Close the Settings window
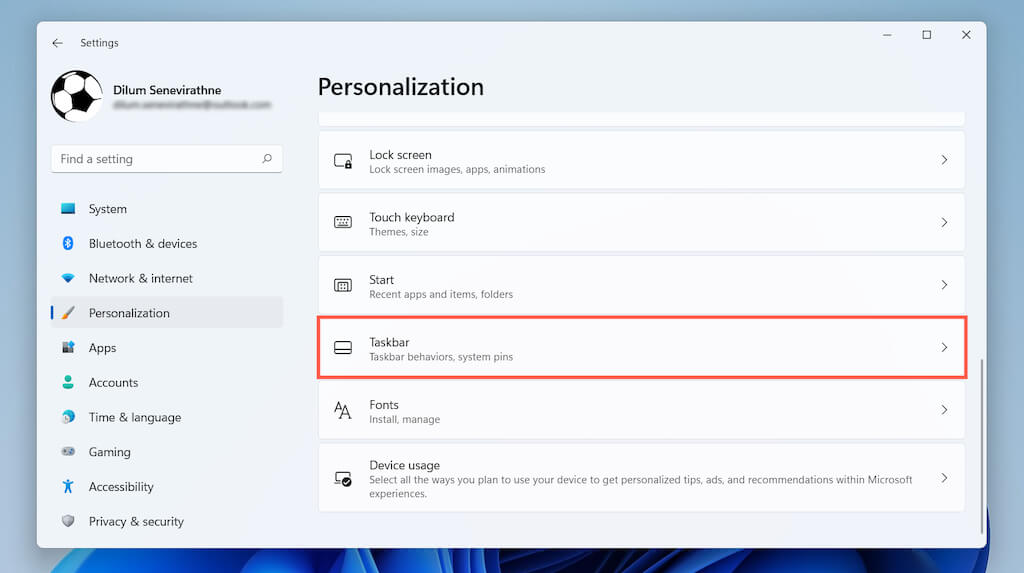The width and height of the screenshot is (1024, 573). pyautogui.click(x=966, y=35)
